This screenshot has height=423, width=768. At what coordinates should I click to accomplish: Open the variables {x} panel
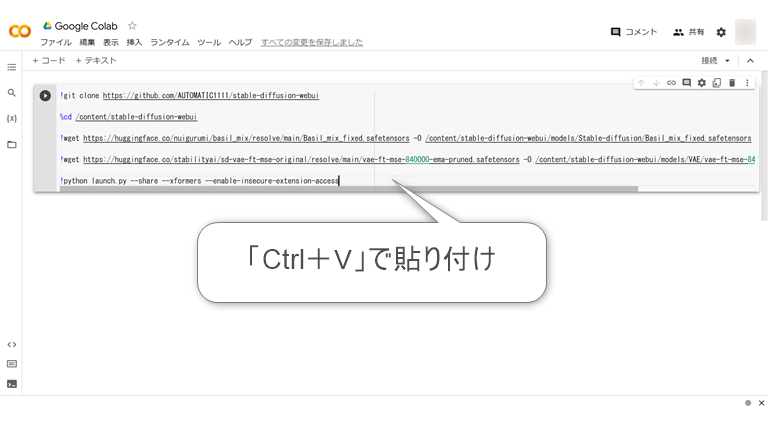(x=12, y=118)
